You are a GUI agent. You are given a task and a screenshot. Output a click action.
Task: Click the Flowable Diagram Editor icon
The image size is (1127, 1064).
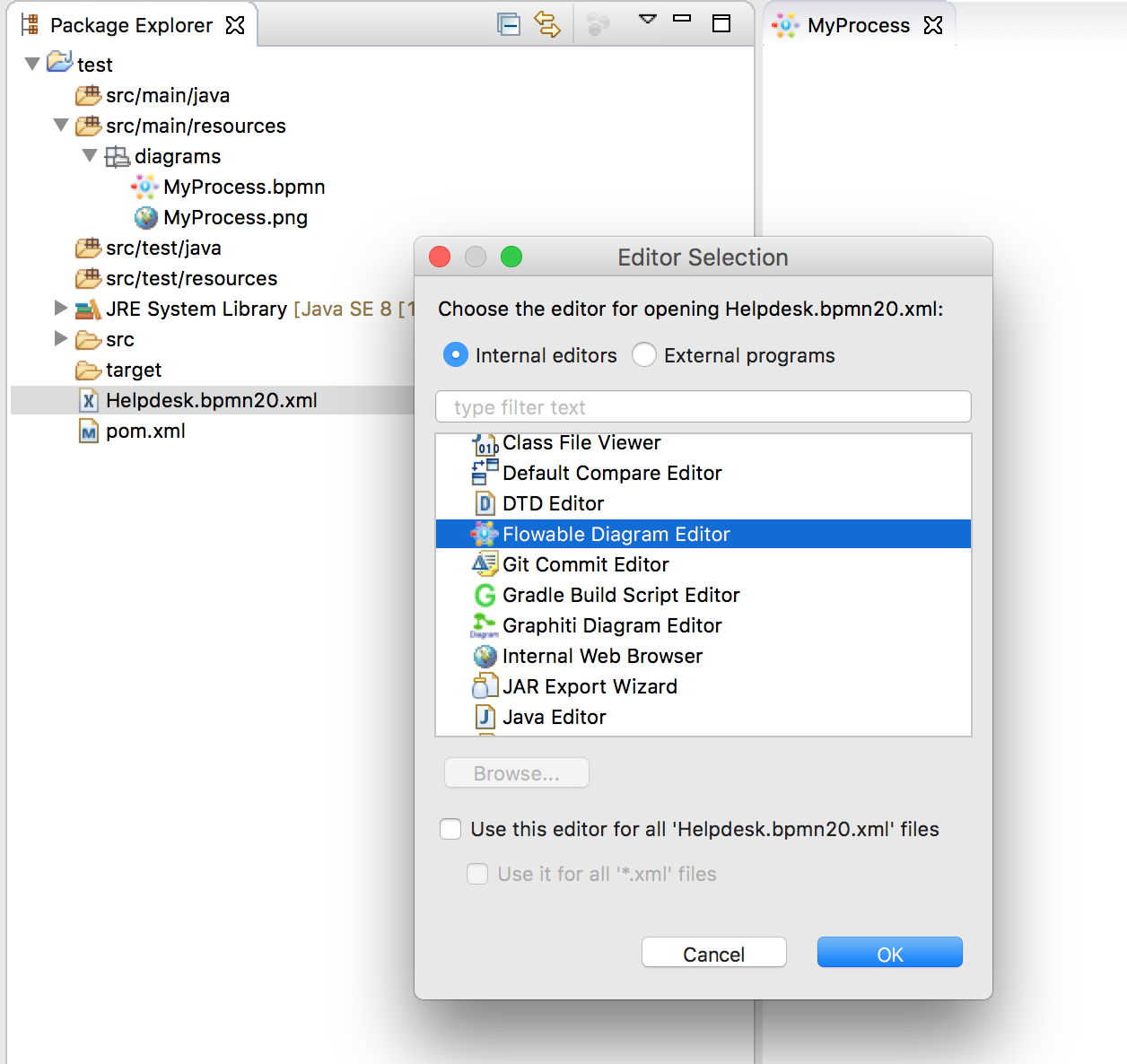pos(485,534)
